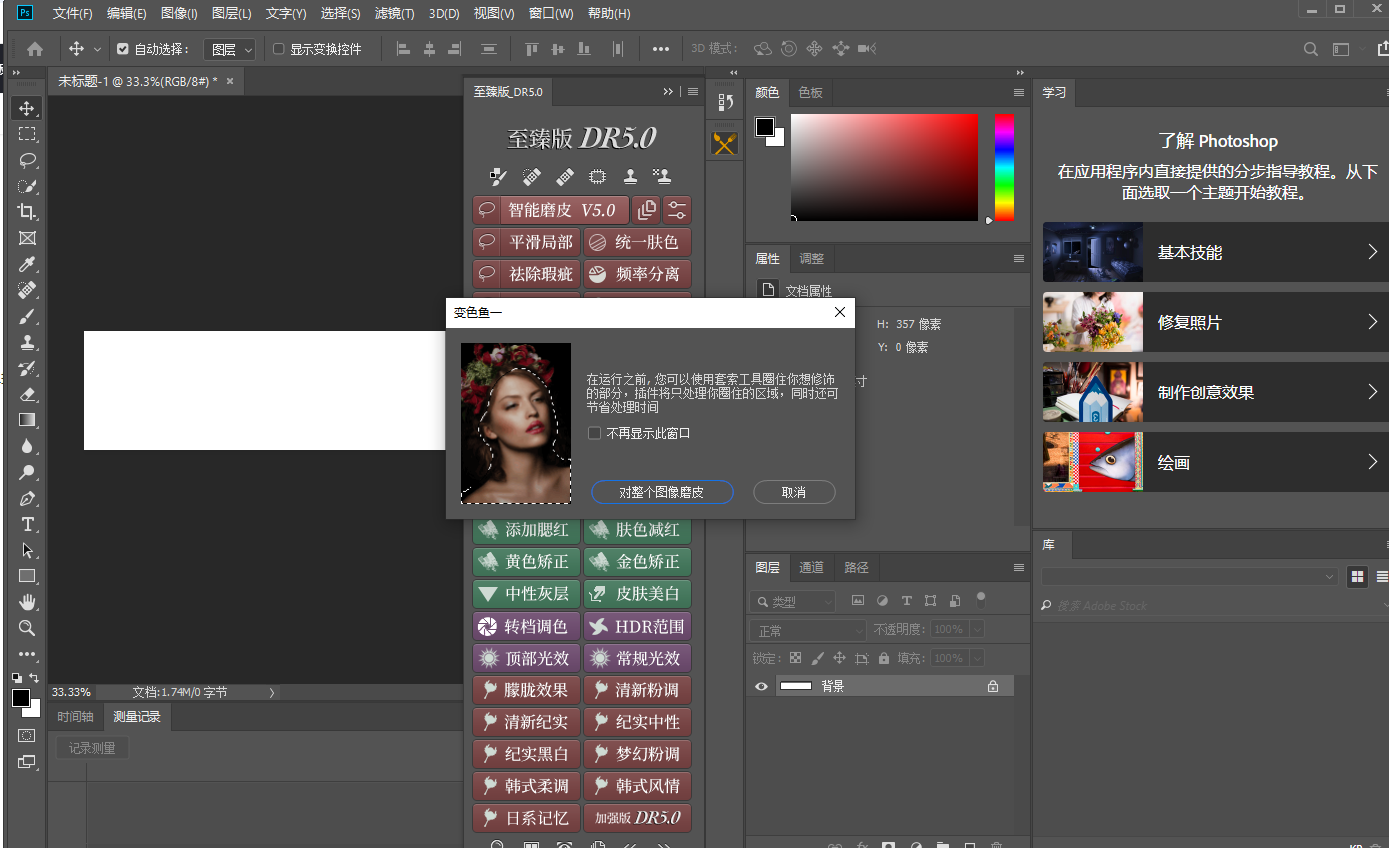Click the Home icon in options bar

pos(35,48)
